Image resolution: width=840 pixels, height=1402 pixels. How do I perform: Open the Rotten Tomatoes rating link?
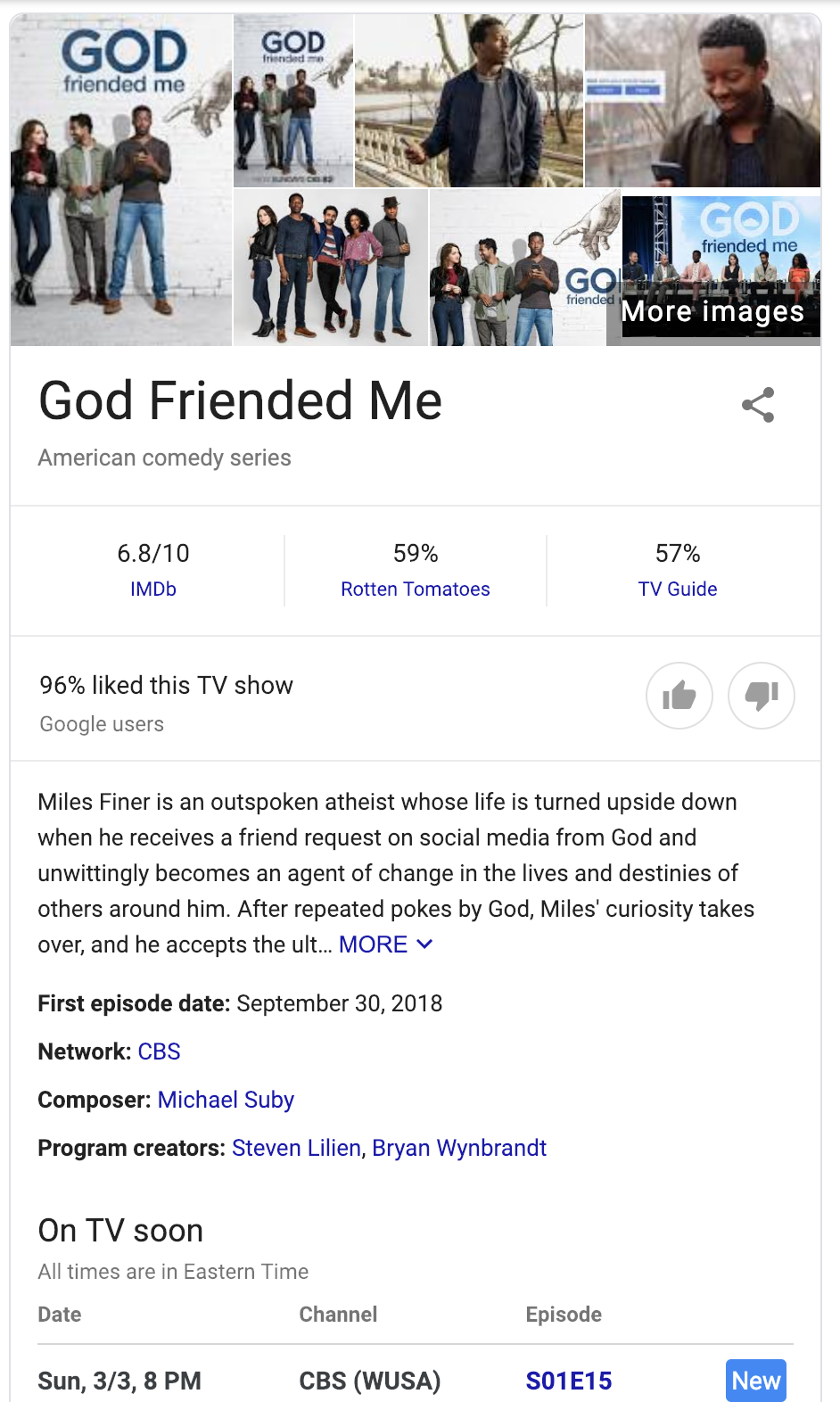[x=415, y=589]
